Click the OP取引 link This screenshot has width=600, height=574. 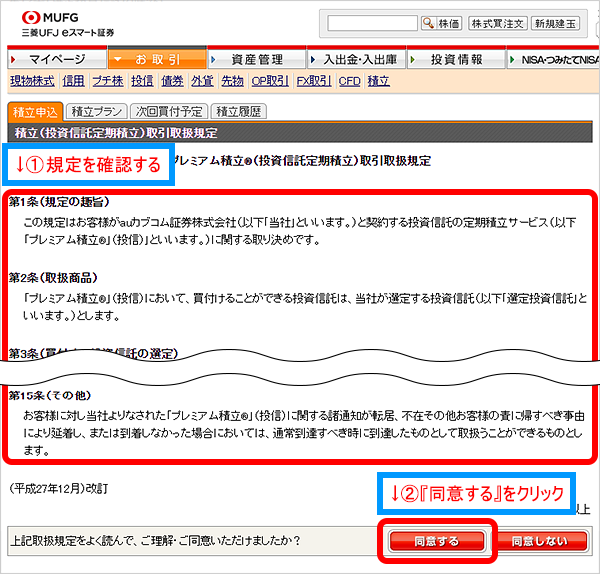270,81
